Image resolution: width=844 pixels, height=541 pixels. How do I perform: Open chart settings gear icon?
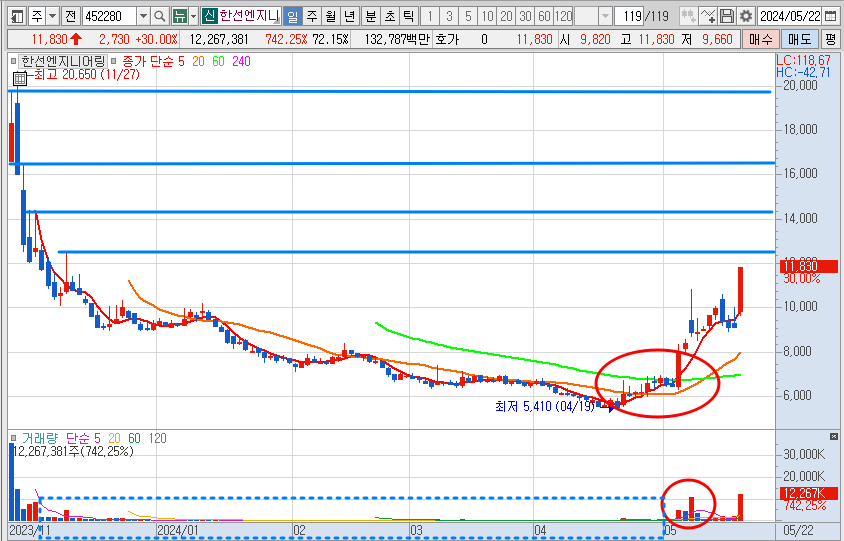click(x=745, y=16)
